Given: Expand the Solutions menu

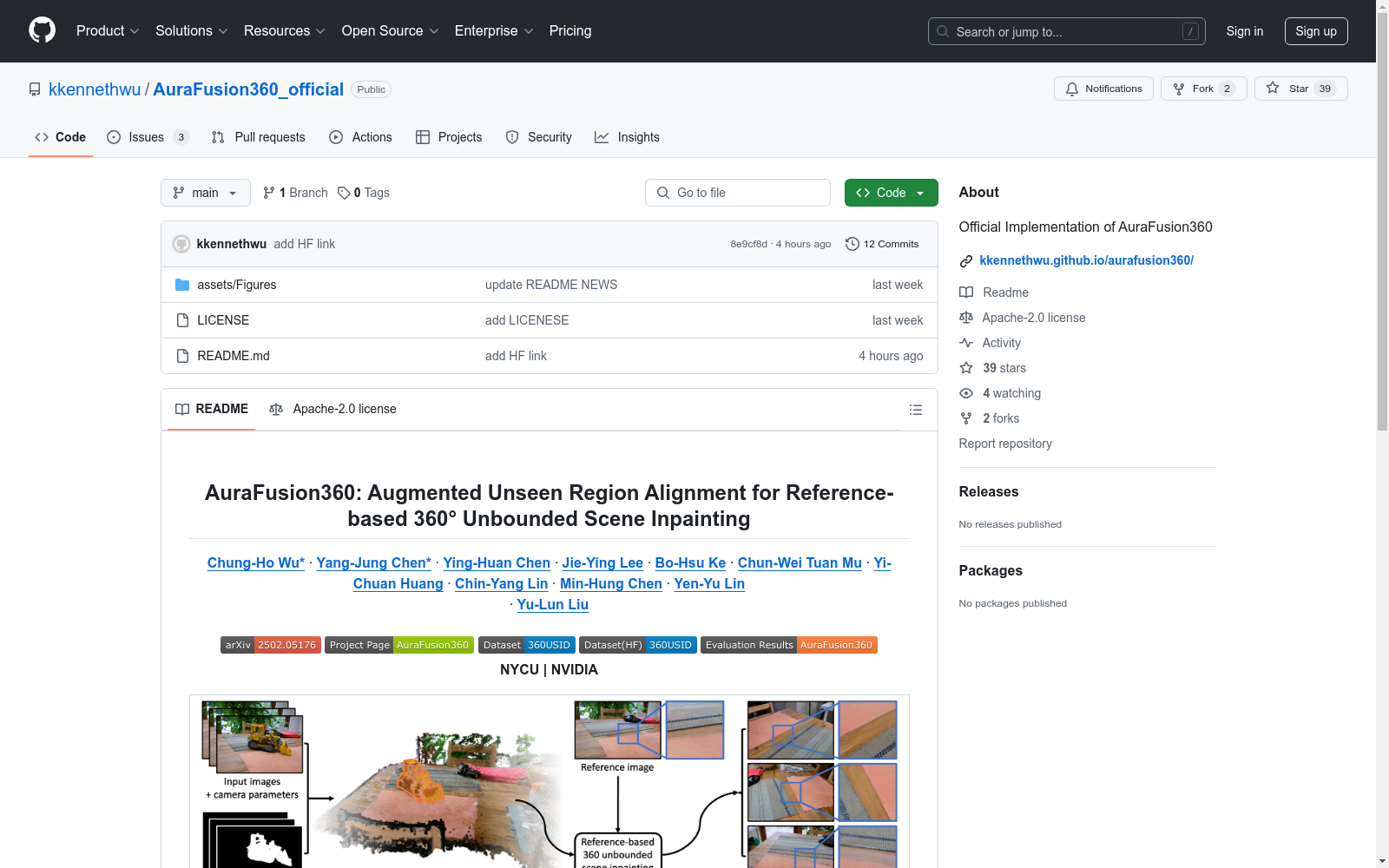Looking at the screenshot, I should pyautogui.click(x=192, y=31).
